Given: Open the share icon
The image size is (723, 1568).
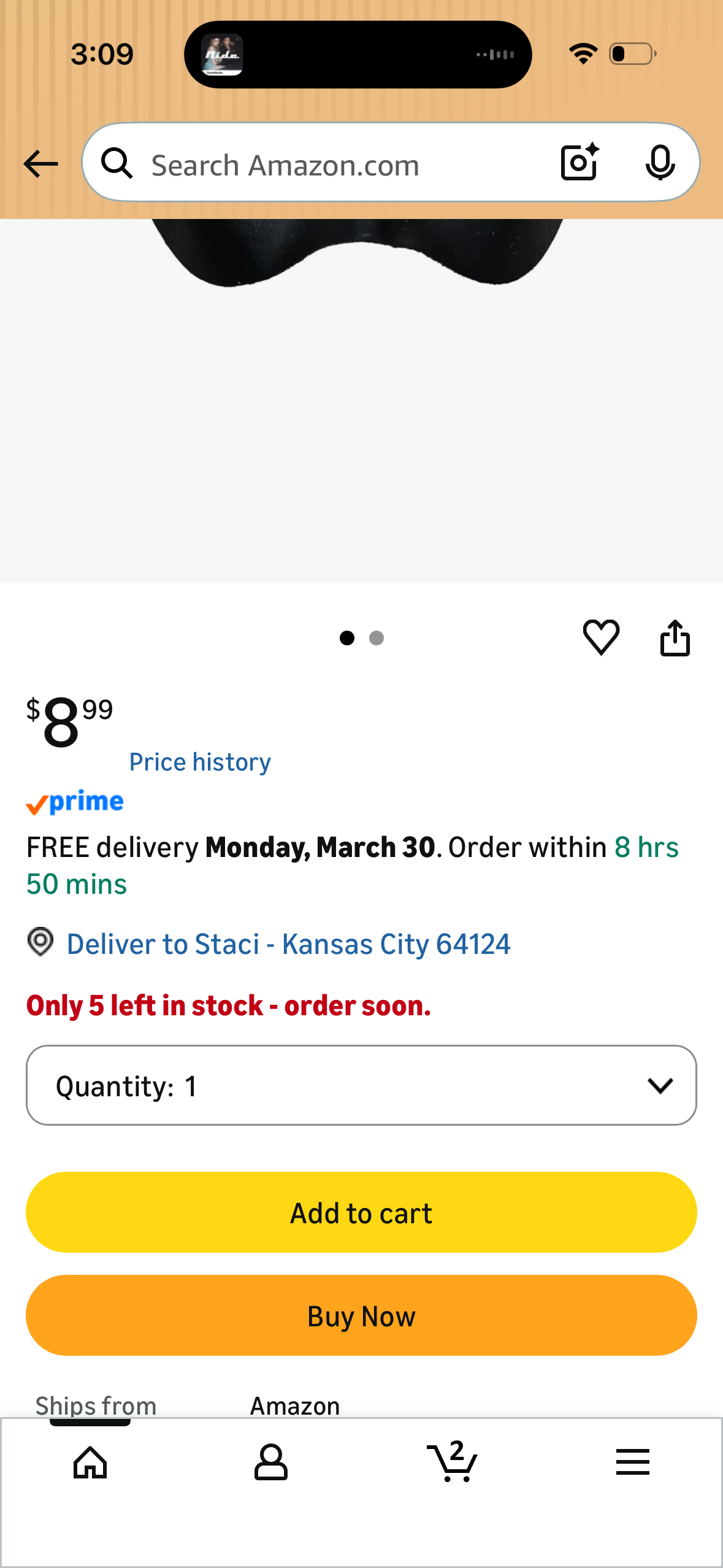Looking at the screenshot, I should pos(675,637).
